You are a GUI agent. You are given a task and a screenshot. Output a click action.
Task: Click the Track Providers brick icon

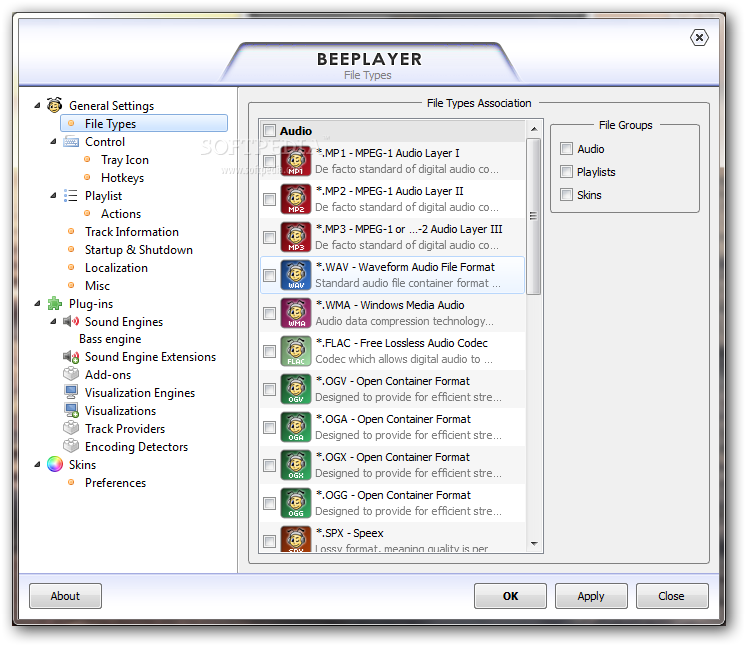click(x=71, y=428)
